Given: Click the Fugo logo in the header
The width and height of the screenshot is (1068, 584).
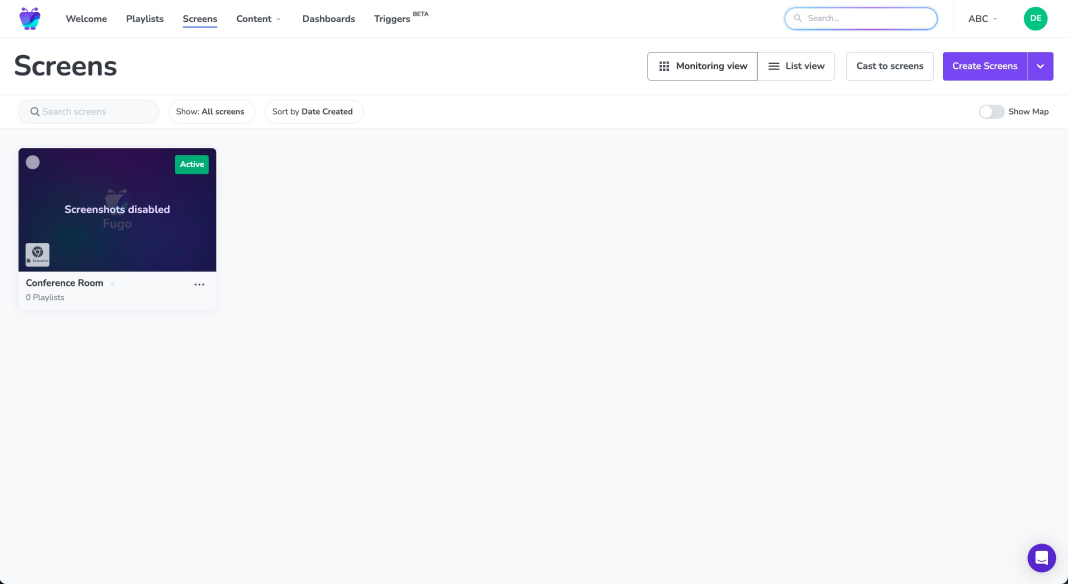Looking at the screenshot, I should point(30,19).
